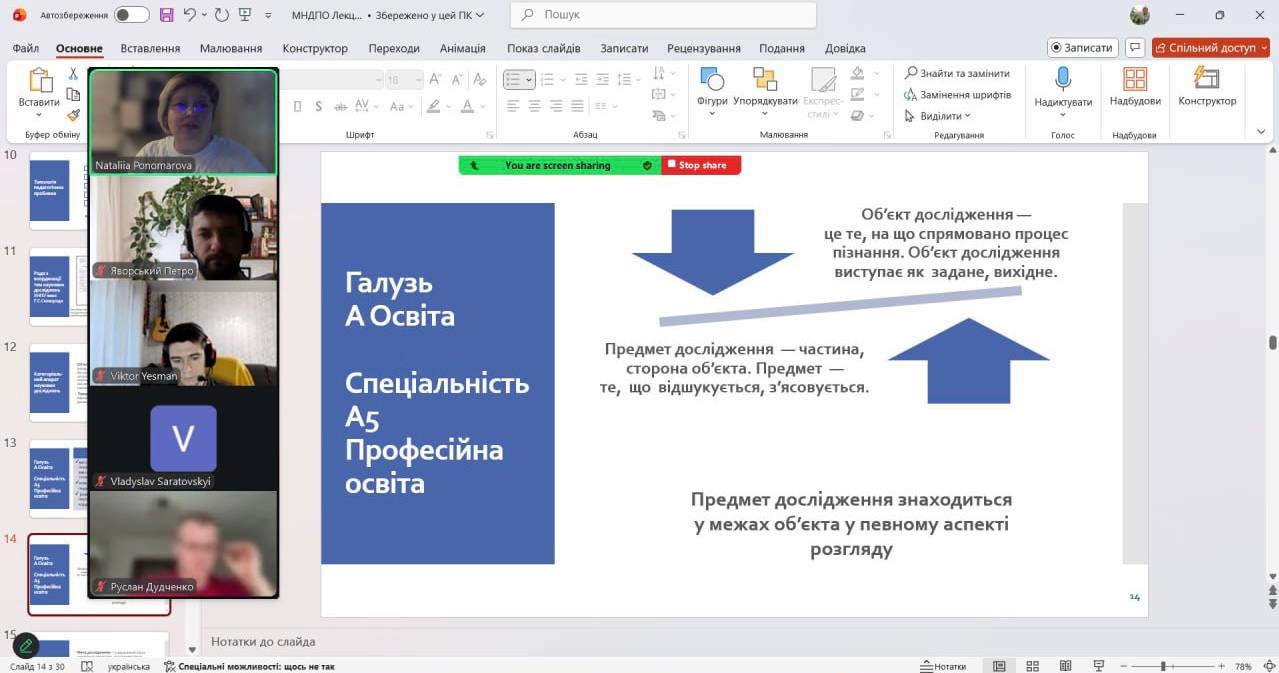Click the Save icon in title bar
Viewport: 1279px width, 673px height.
tap(166, 15)
